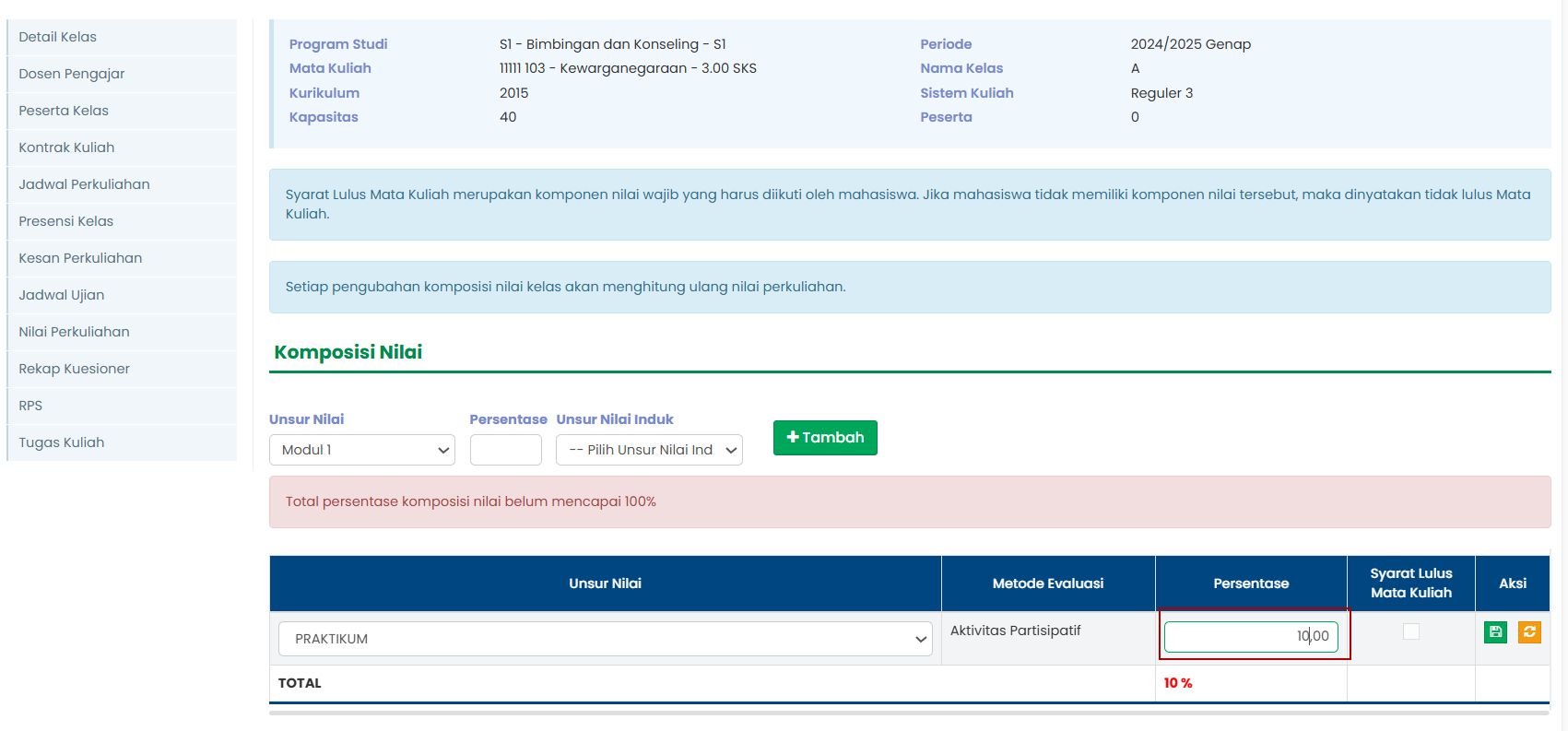The image size is (1568, 731).
Task: Open Detail Kelas in the sidebar
Action: click(x=57, y=37)
